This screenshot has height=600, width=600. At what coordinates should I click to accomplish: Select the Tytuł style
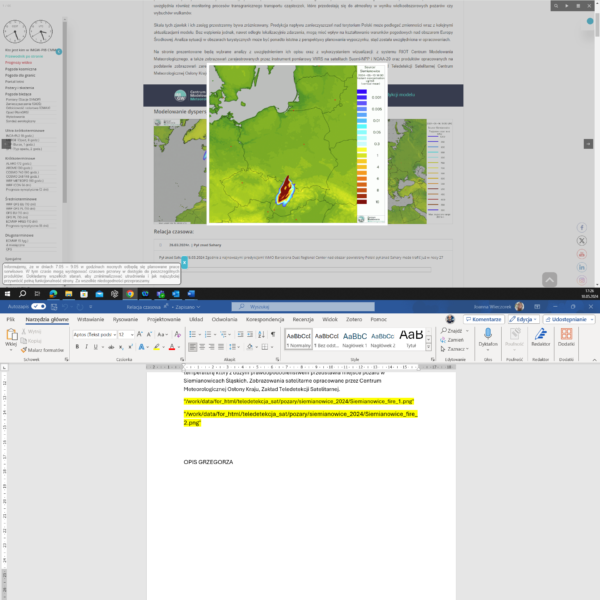pos(411,339)
